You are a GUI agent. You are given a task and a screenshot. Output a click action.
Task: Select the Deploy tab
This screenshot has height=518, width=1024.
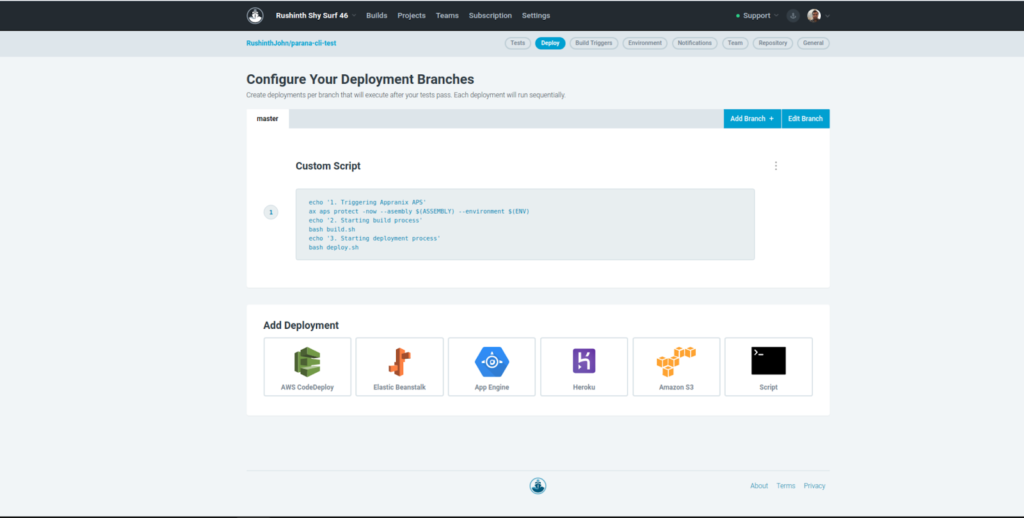click(551, 43)
